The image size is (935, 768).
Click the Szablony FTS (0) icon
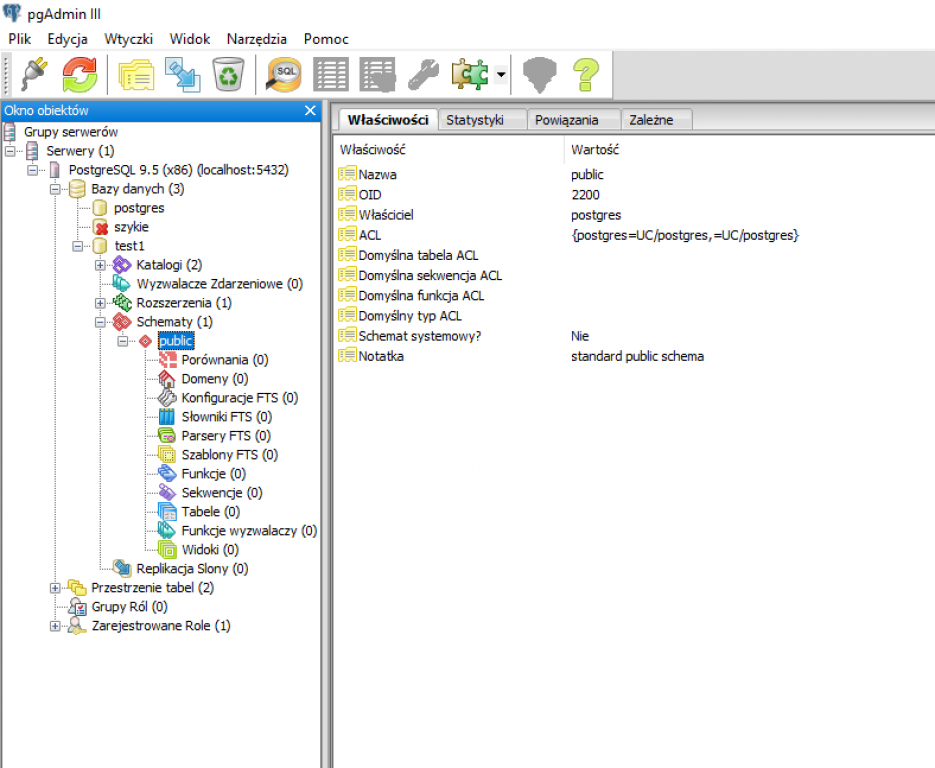[168, 455]
